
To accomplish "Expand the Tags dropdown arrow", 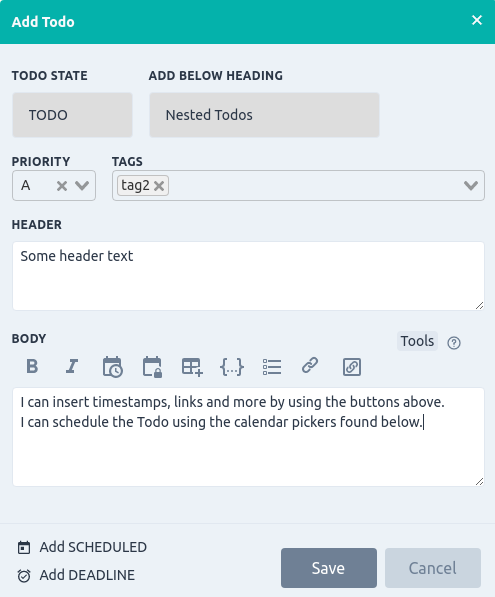I will pos(471,185).
